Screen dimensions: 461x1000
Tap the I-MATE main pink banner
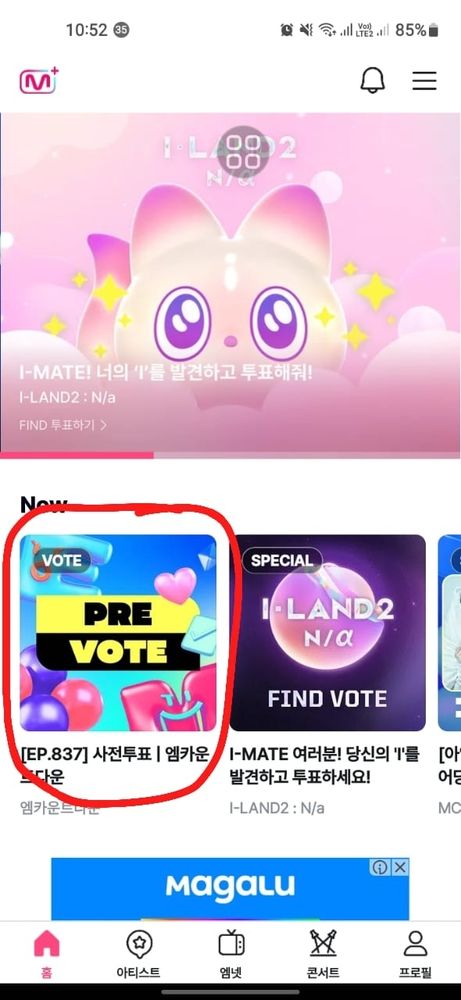[230, 283]
